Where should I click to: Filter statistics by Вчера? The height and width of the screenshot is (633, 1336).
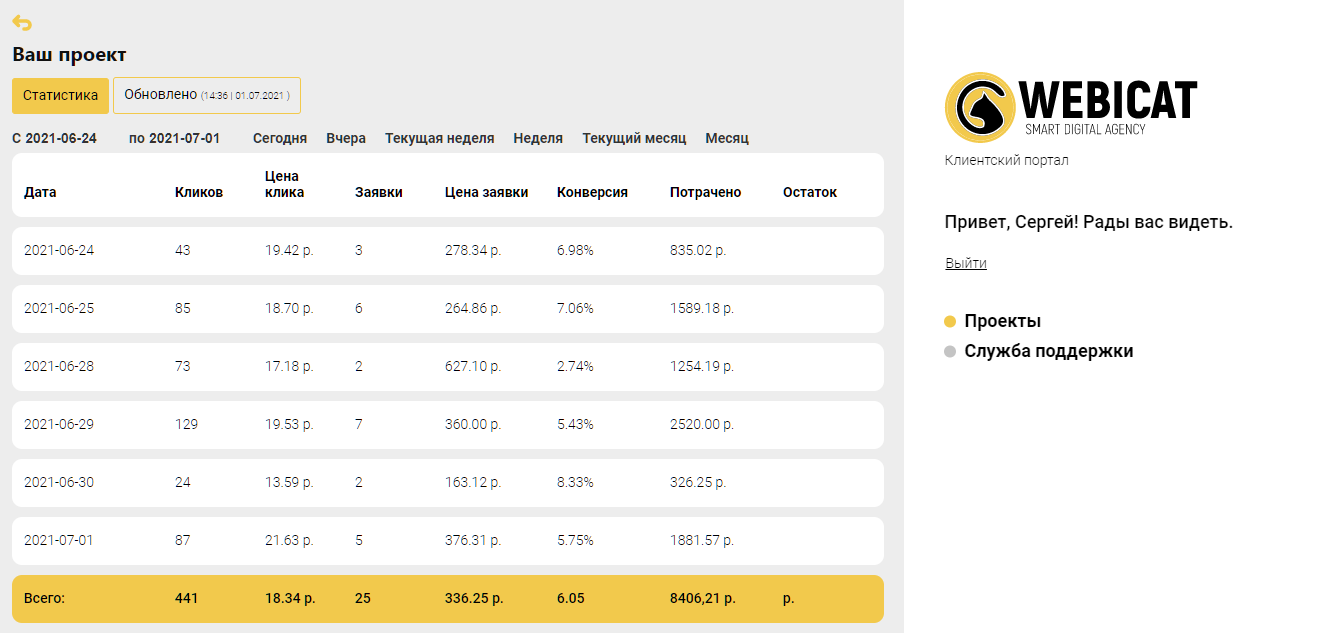coord(346,138)
